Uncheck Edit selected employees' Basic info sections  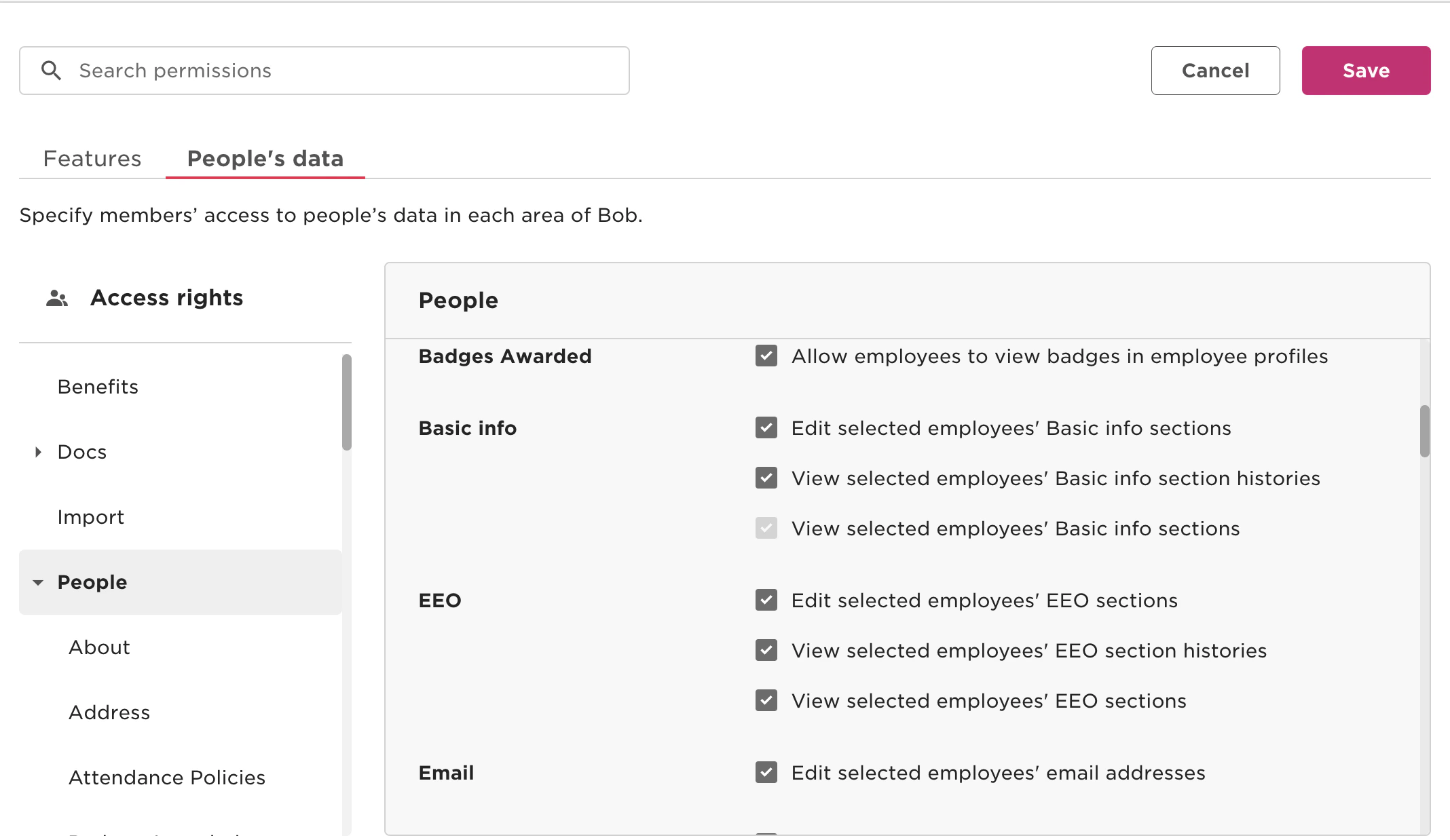tap(766, 428)
